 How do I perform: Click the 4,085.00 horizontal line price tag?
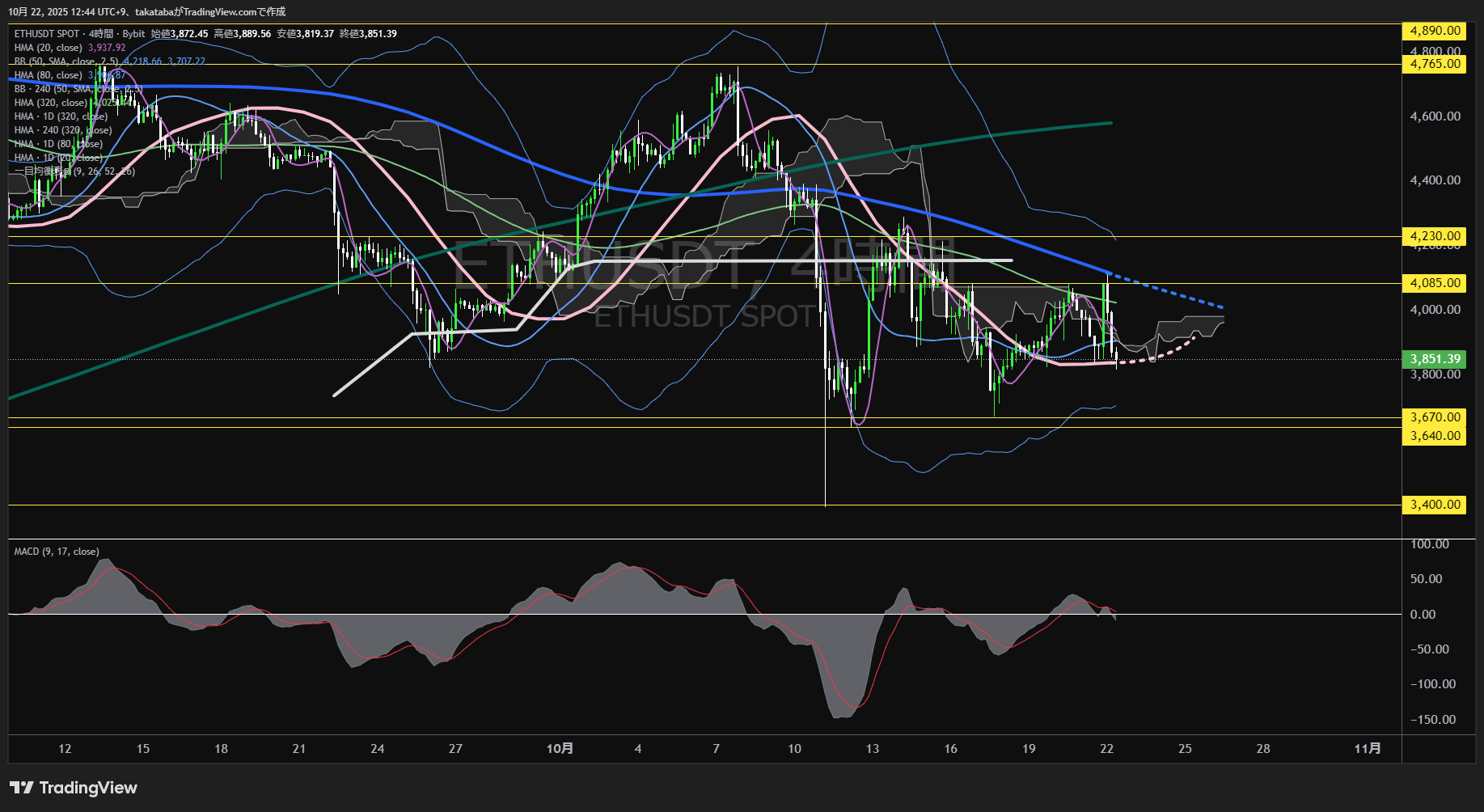(x=1435, y=283)
